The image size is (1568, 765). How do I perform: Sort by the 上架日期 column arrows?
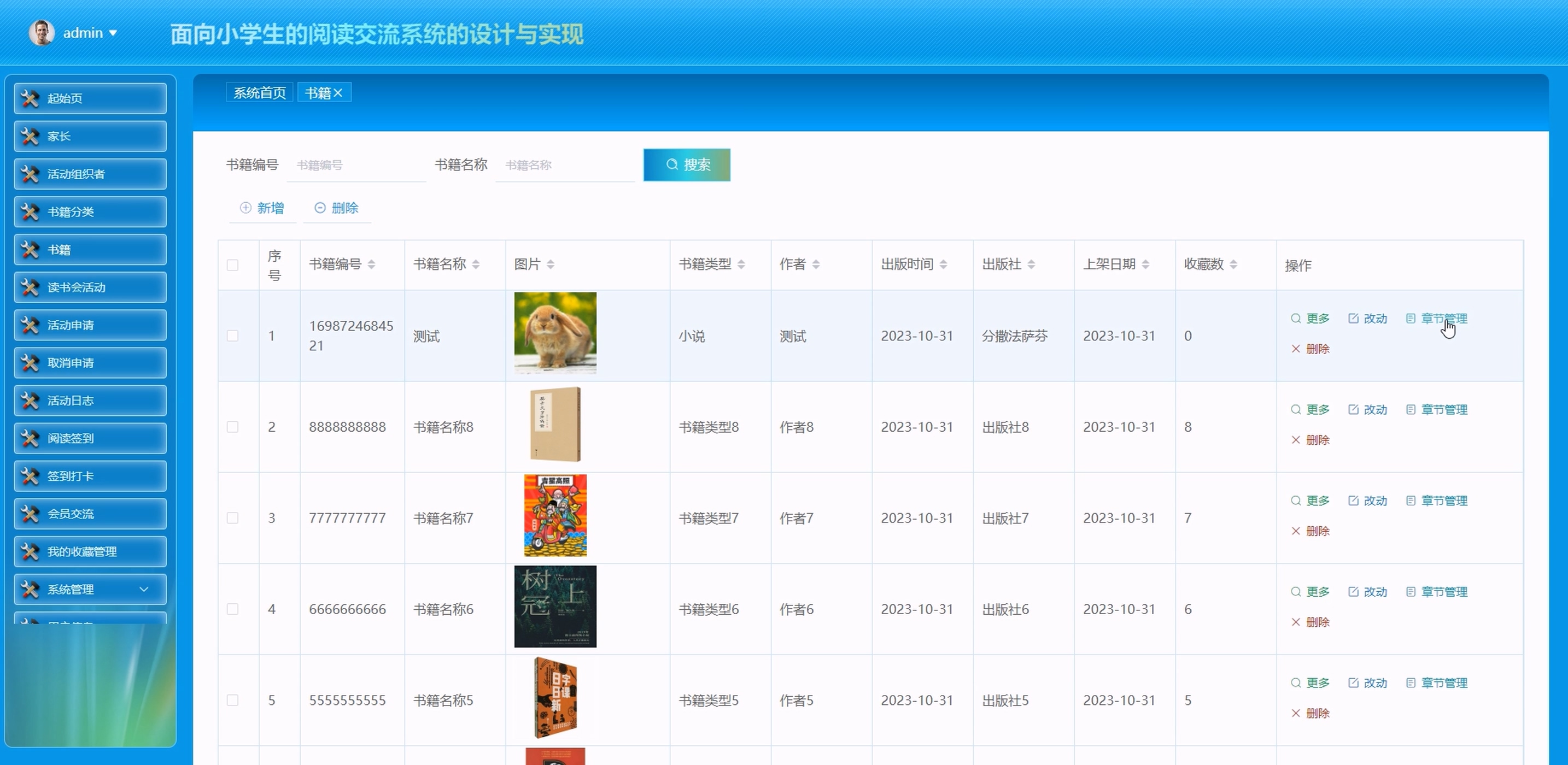(1145, 264)
